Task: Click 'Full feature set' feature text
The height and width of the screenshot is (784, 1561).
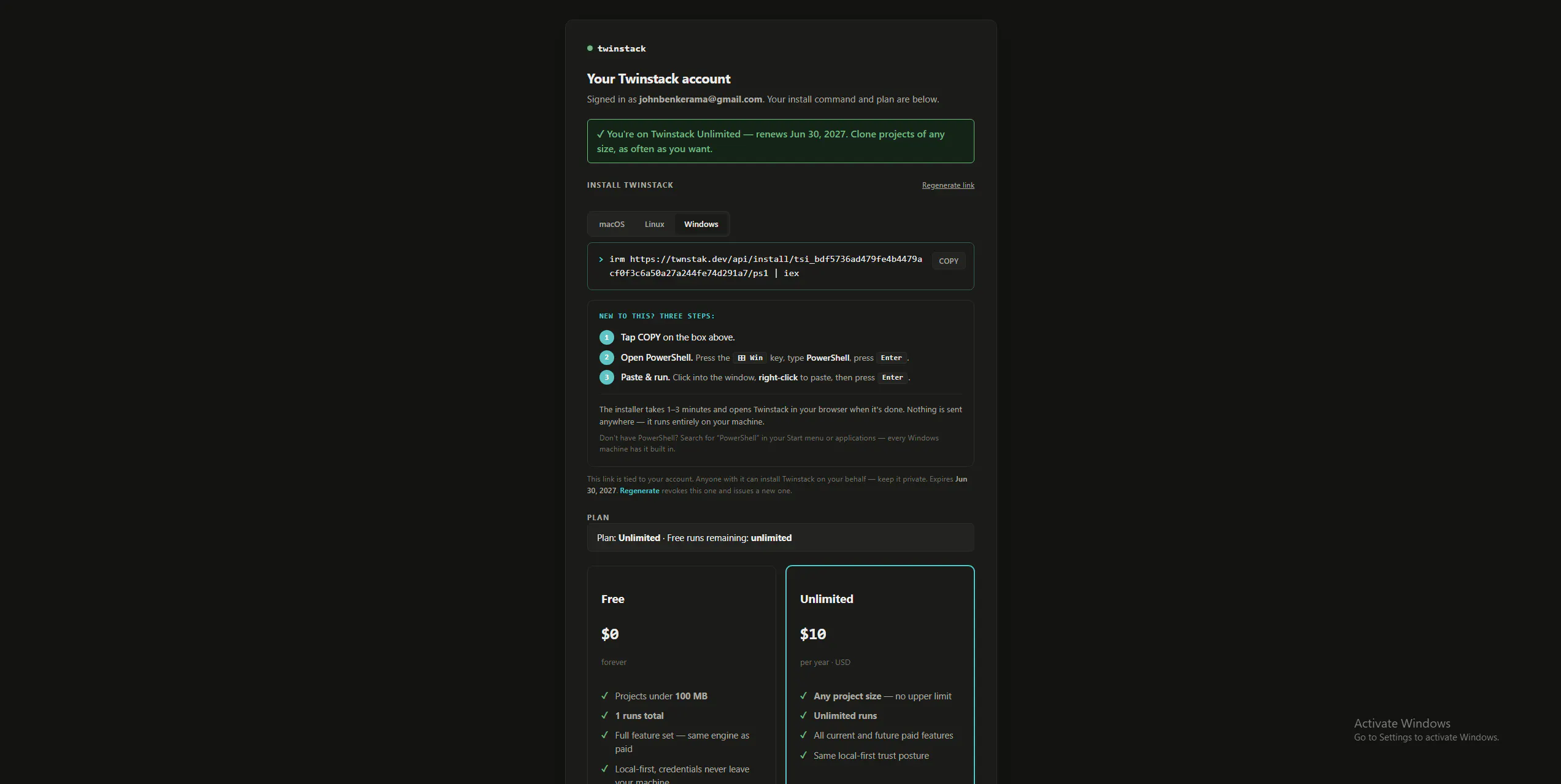Action: coord(682,742)
